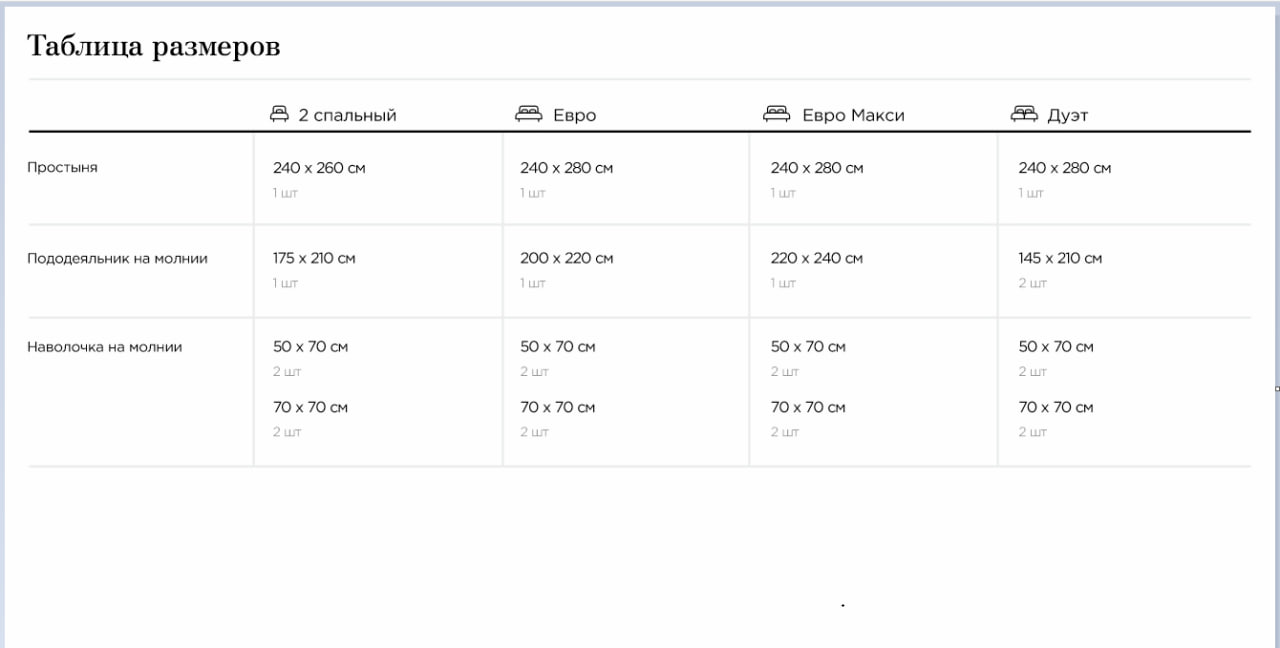Click 240 x 280 см in Евро Макси column

(816, 168)
